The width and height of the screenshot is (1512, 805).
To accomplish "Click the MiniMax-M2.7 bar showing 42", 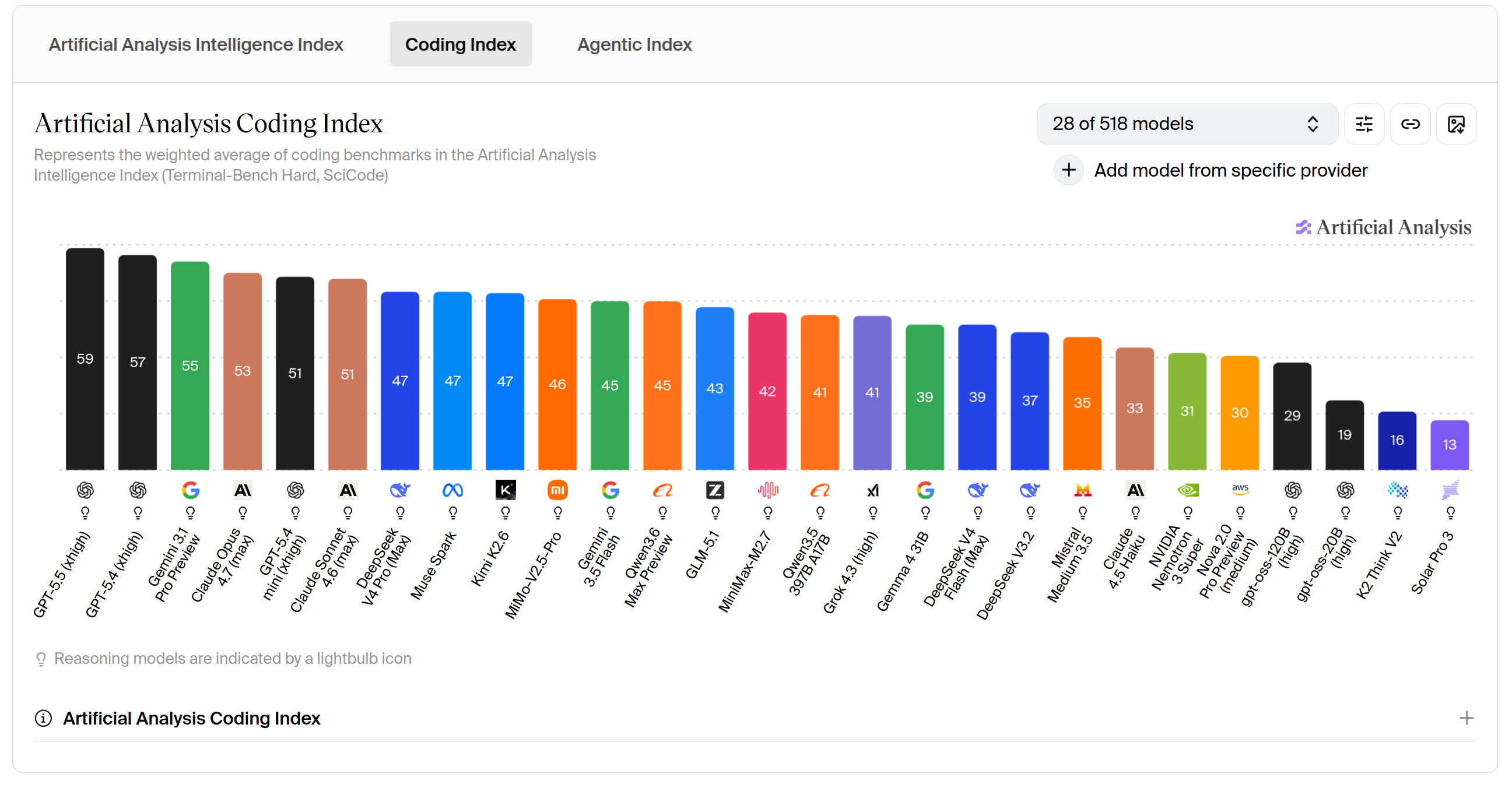I will 768,391.
